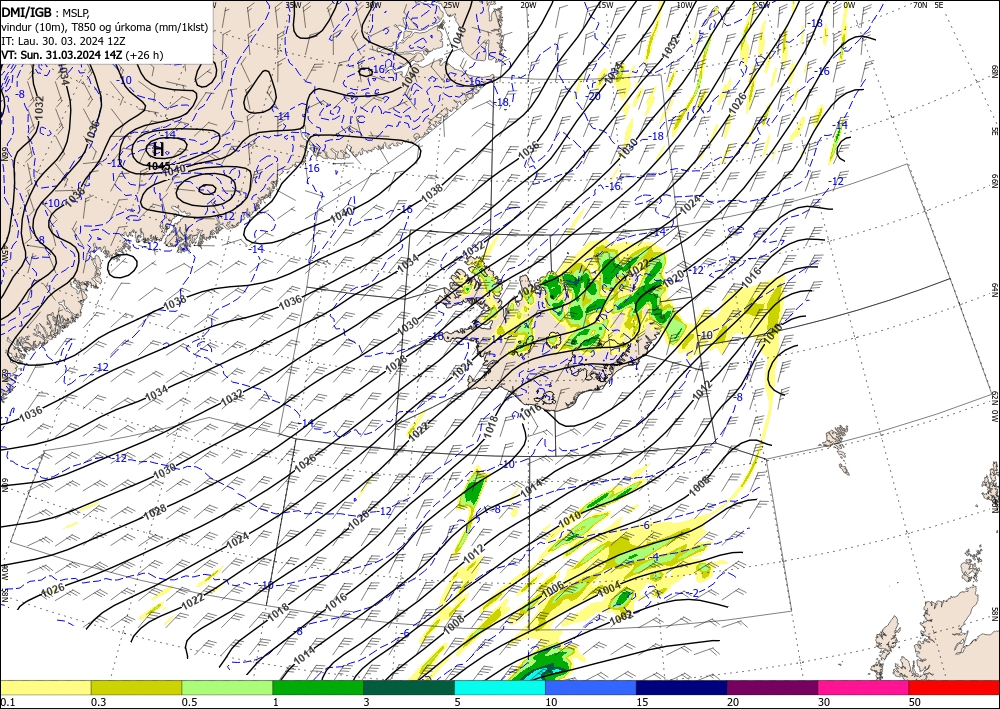The width and height of the screenshot is (1000, 709).
Task: Click the 25W longitude label
Action: click(451, 5)
